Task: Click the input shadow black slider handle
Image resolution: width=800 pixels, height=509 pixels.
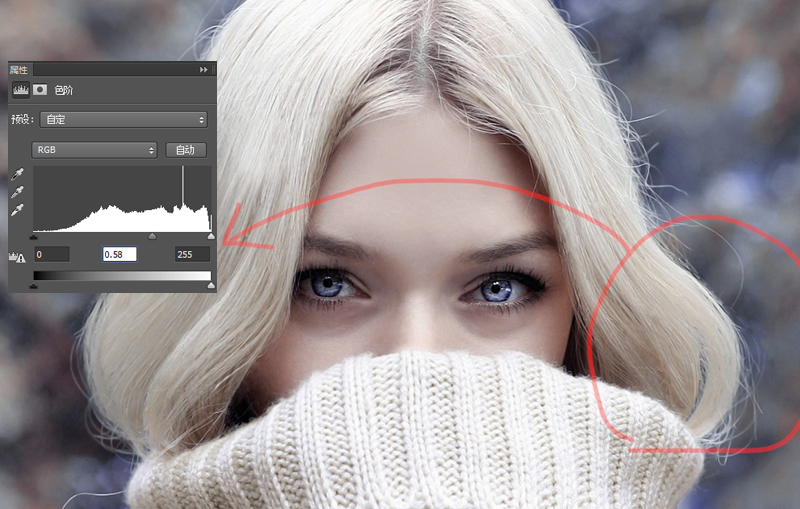Action: tap(34, 236)
